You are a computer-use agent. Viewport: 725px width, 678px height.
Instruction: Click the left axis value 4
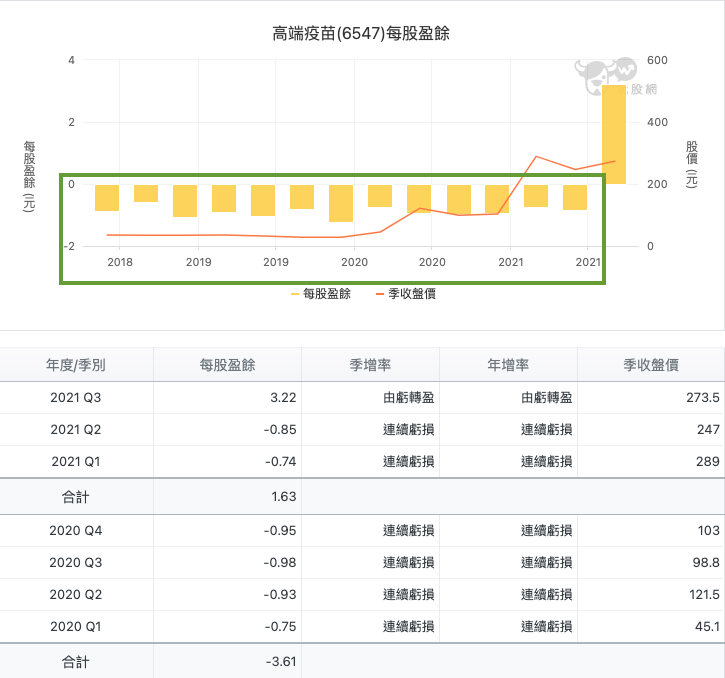pyautogui.click(x=71, y=60)
